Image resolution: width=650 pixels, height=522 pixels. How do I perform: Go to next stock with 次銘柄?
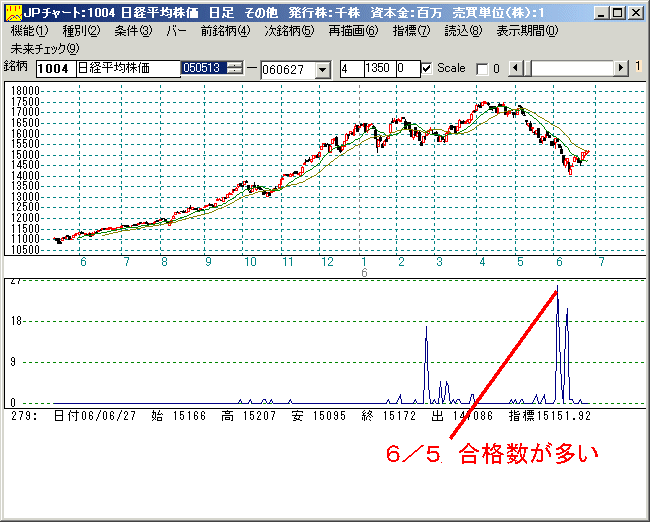(289, 31)
